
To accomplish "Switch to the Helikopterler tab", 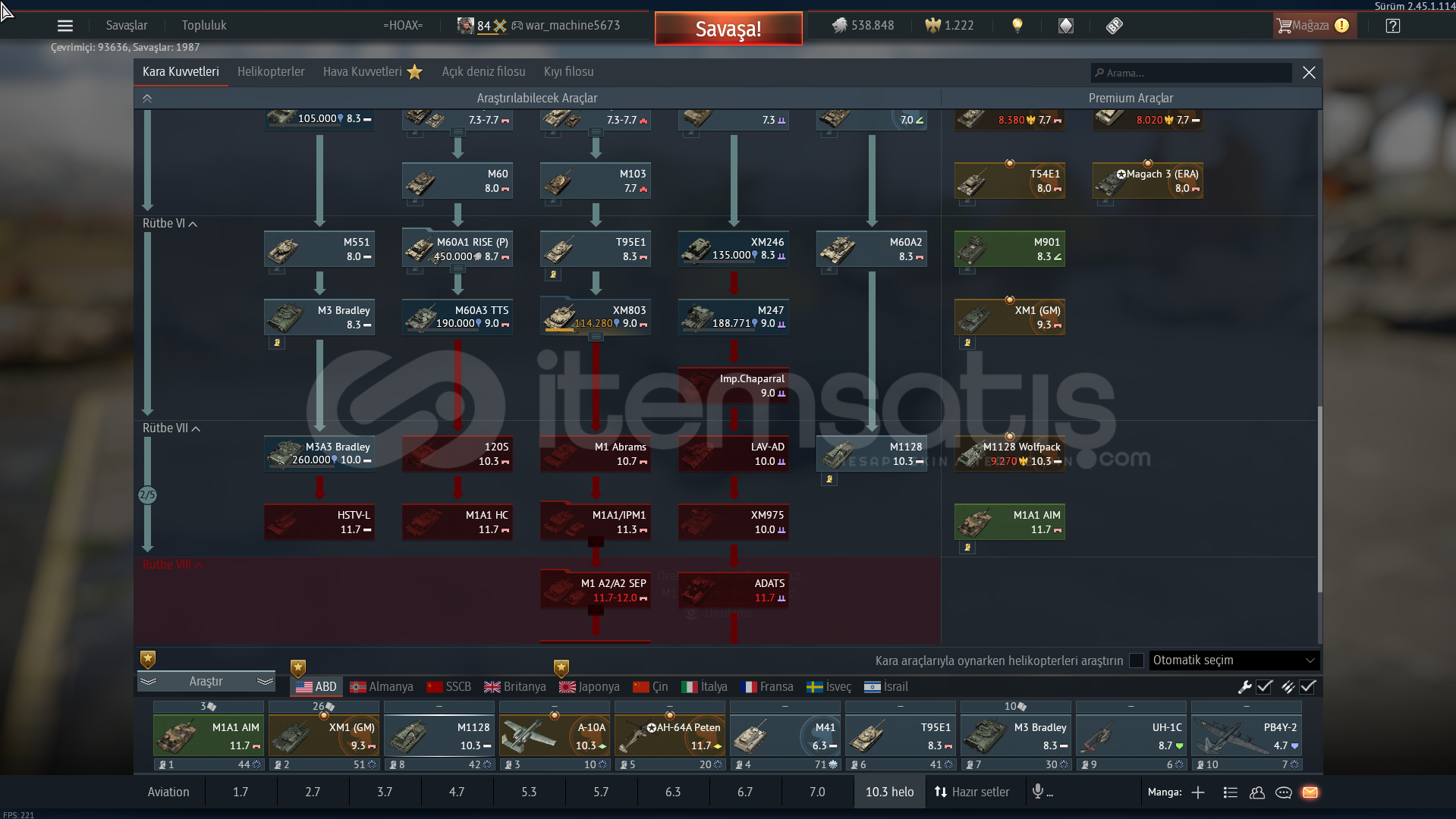I will (x=271, y=72).
